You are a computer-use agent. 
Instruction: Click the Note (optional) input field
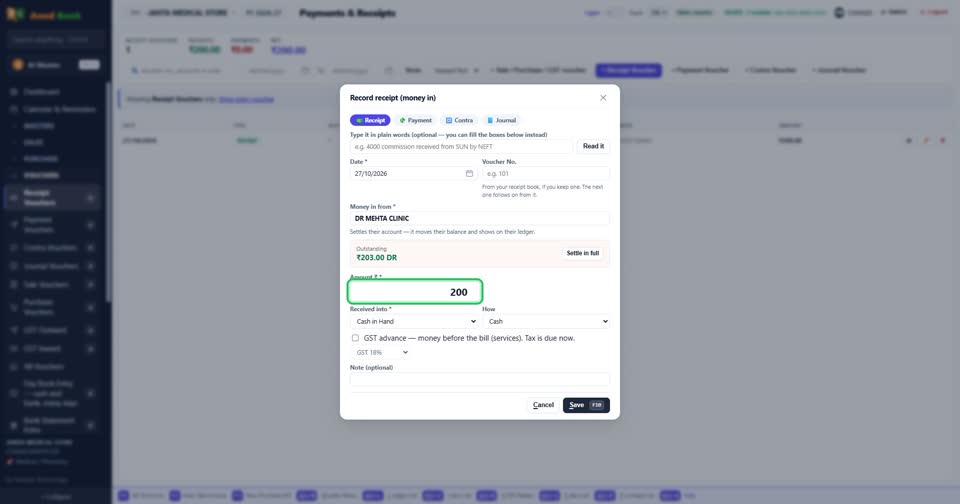tap(479, 379)
